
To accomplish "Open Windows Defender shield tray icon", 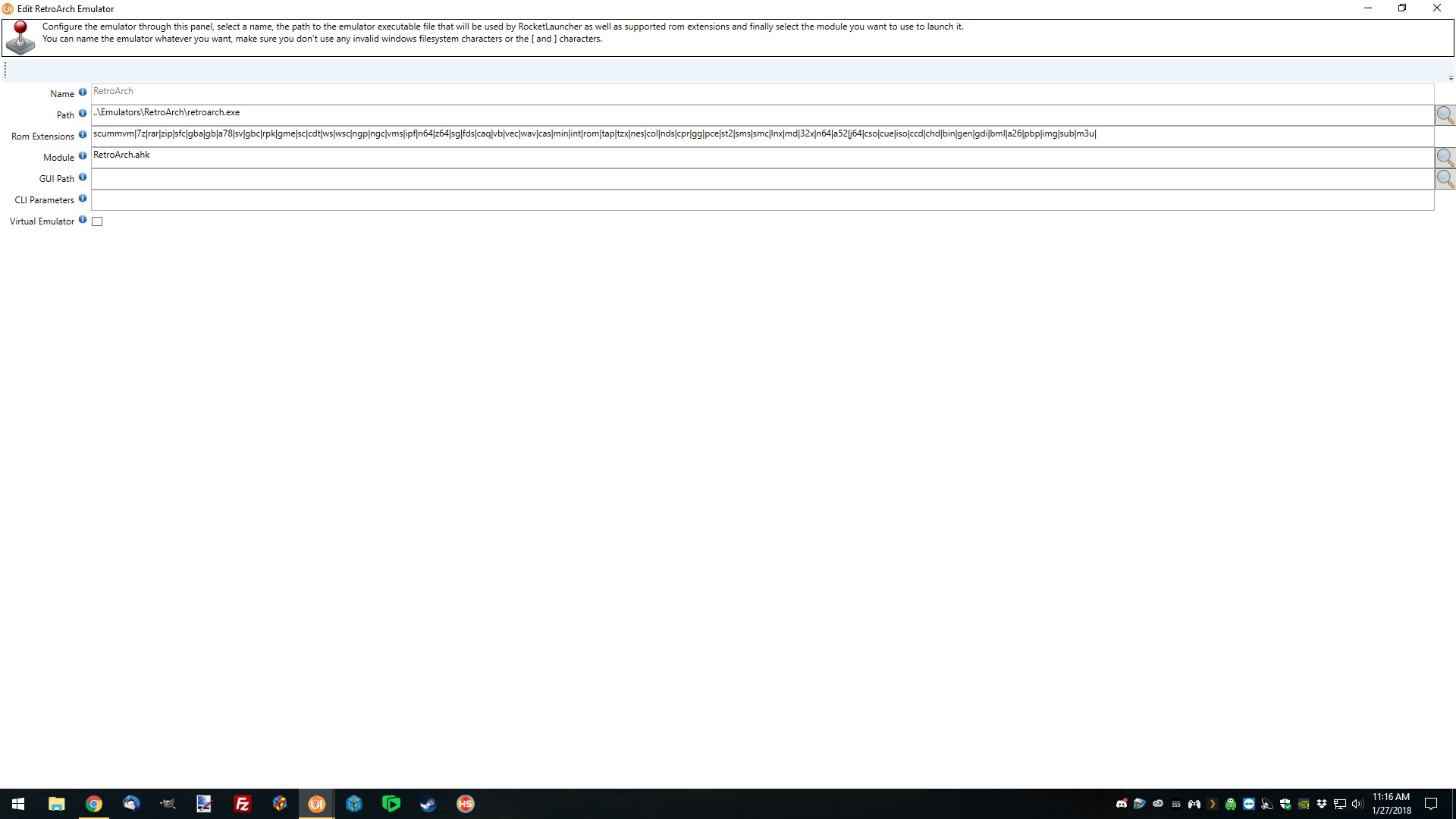I will [1285, 804].
